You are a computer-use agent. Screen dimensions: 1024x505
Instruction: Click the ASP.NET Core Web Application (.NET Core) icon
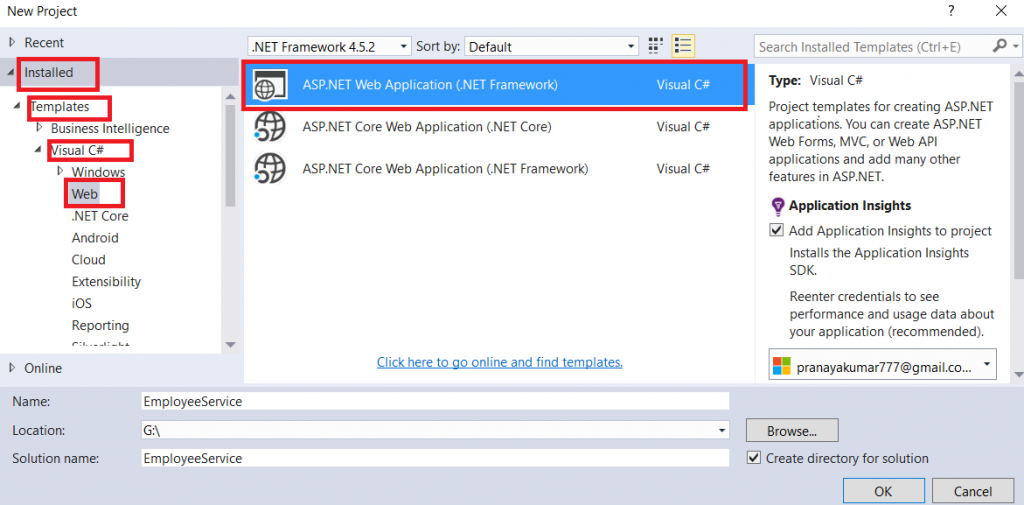point(270,127)
